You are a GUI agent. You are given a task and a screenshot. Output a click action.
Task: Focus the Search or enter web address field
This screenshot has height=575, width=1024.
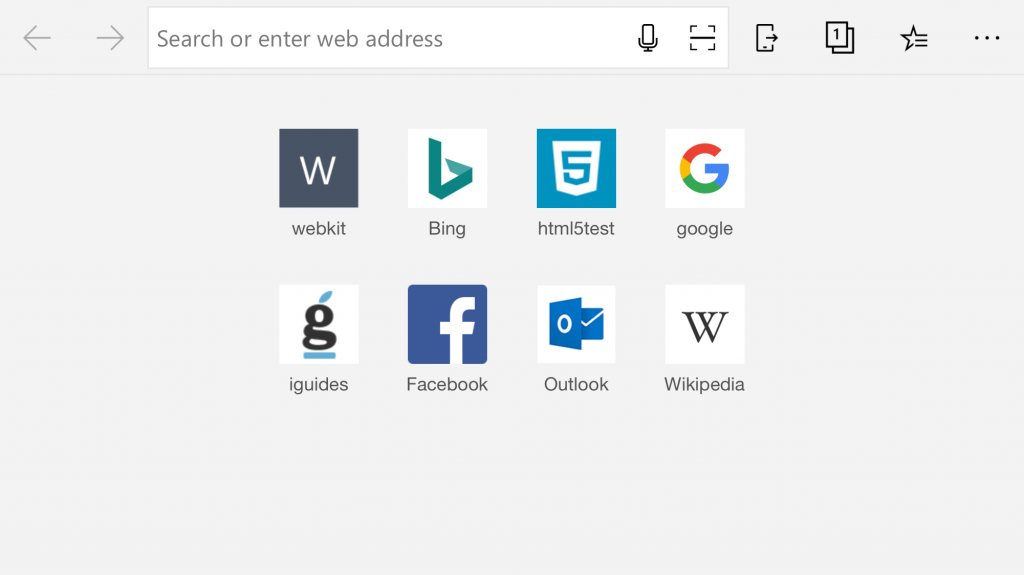438,38
